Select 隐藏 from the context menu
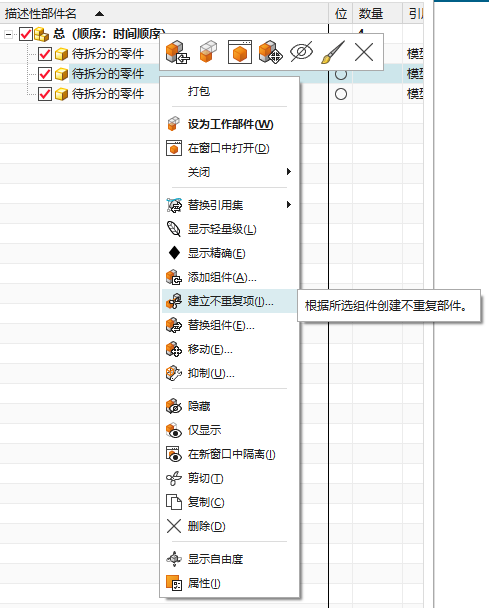Viewport: 489px width, 608px height. 230,406
